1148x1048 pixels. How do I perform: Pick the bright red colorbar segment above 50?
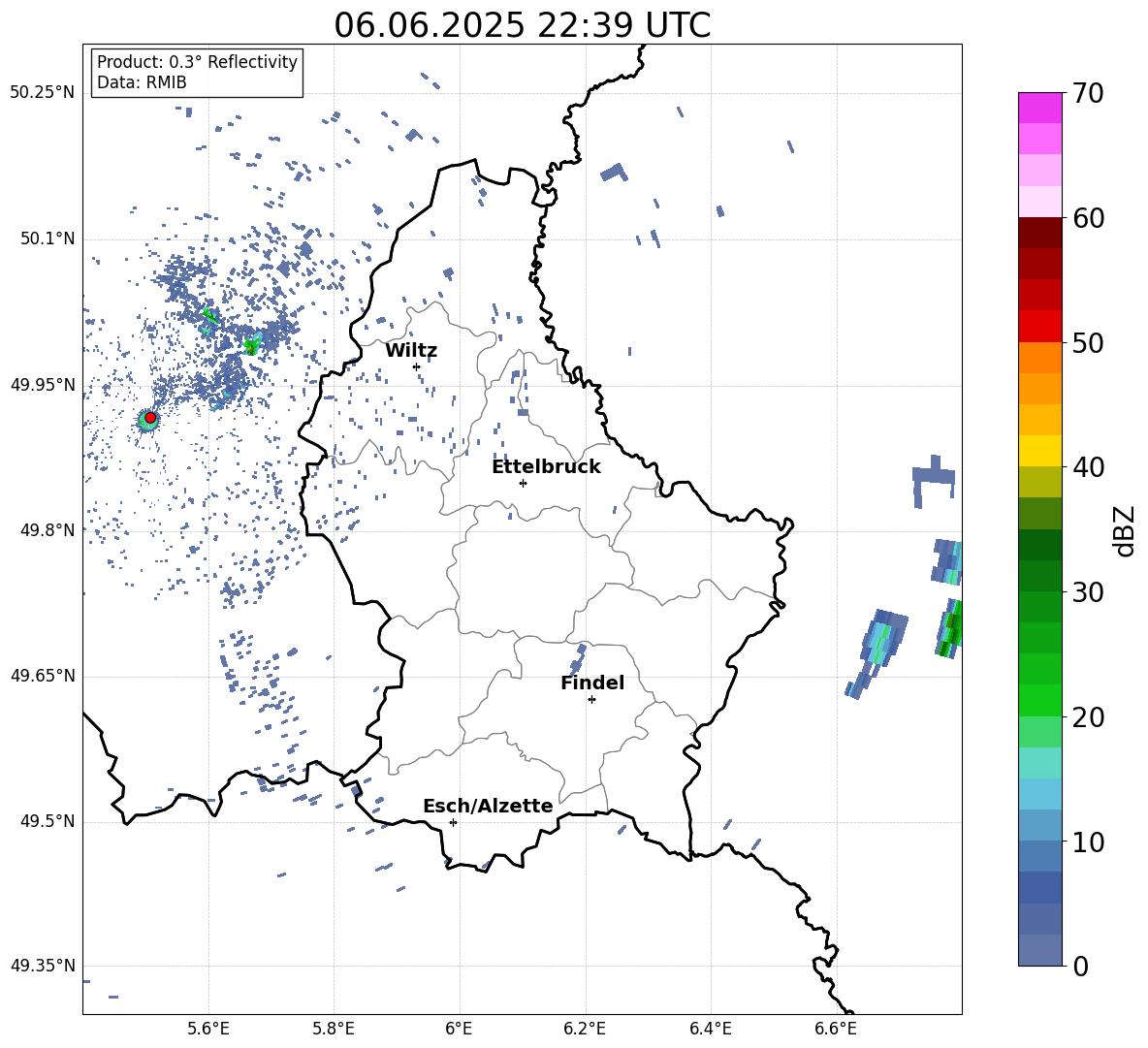pos(1039,327)
